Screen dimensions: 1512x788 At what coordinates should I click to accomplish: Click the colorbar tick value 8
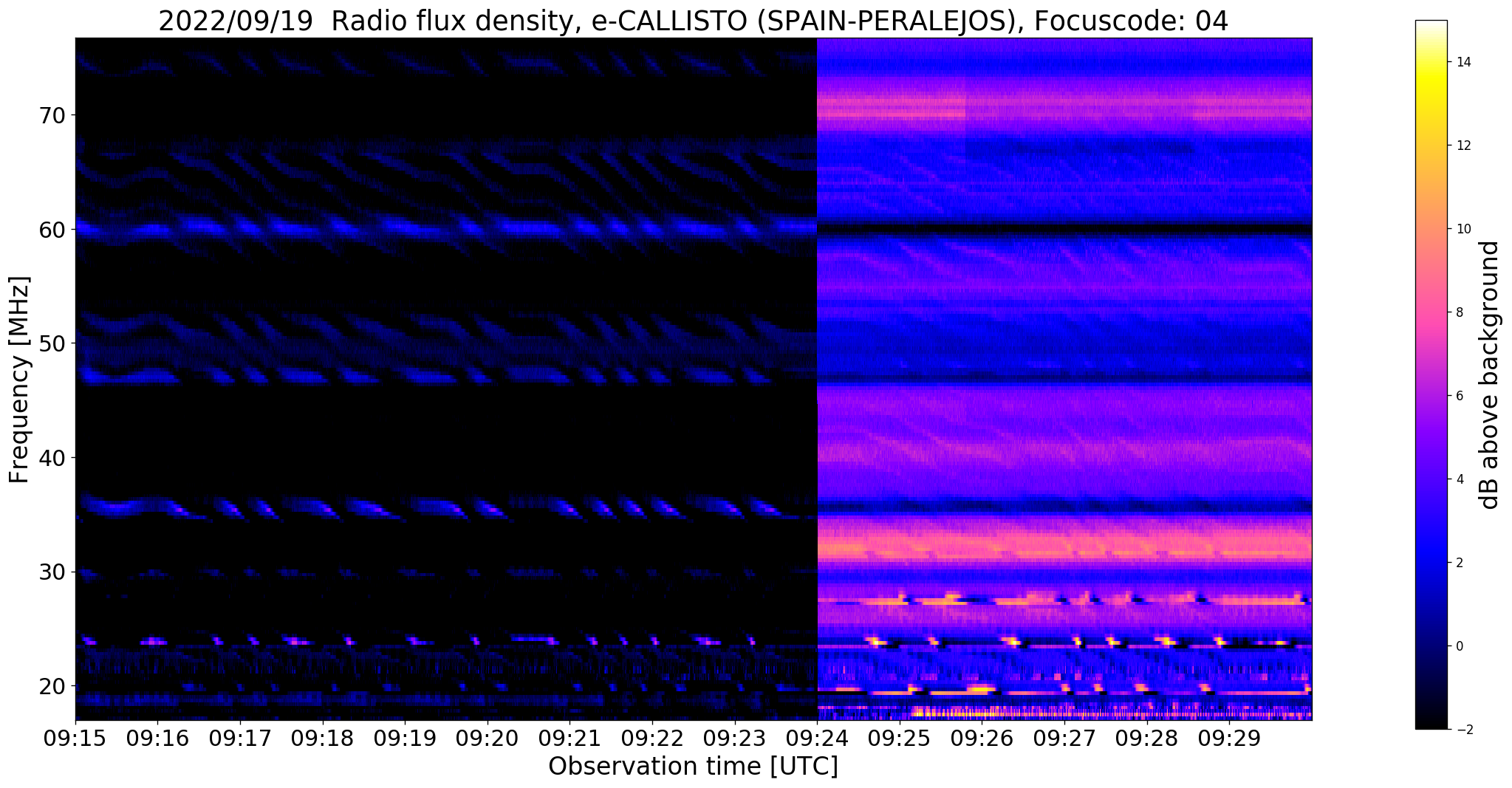coord(1458,312)
